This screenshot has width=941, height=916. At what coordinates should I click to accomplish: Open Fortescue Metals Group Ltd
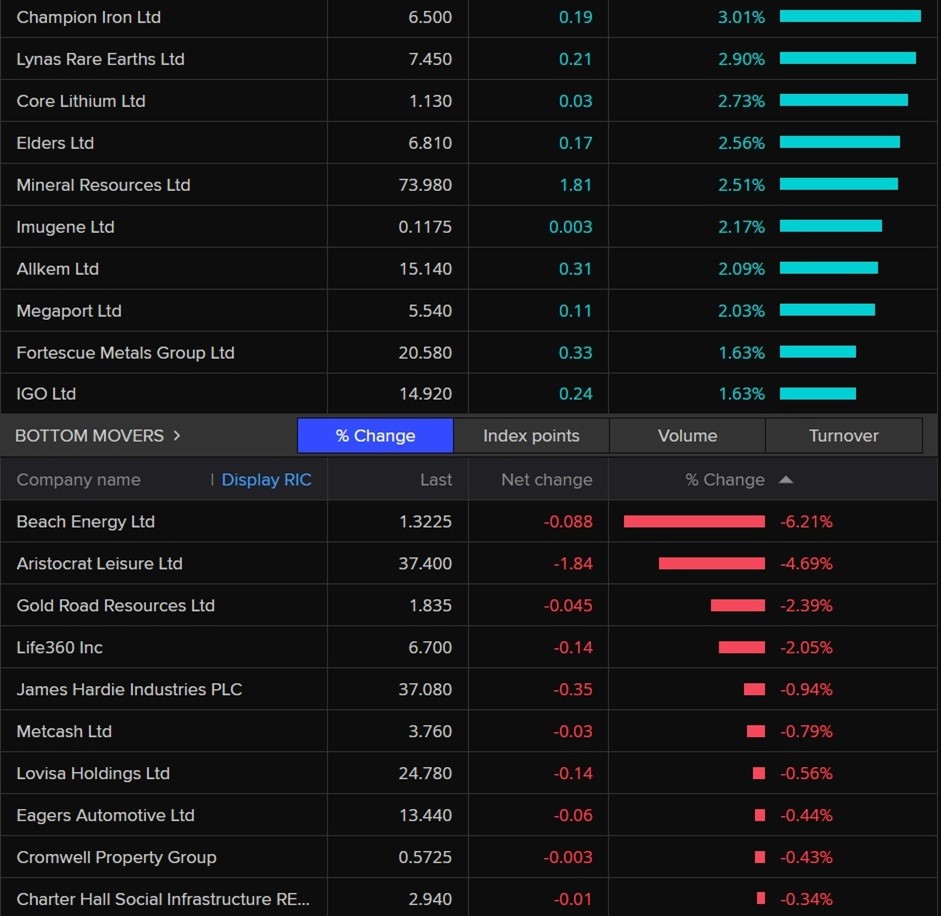[125, 352]
